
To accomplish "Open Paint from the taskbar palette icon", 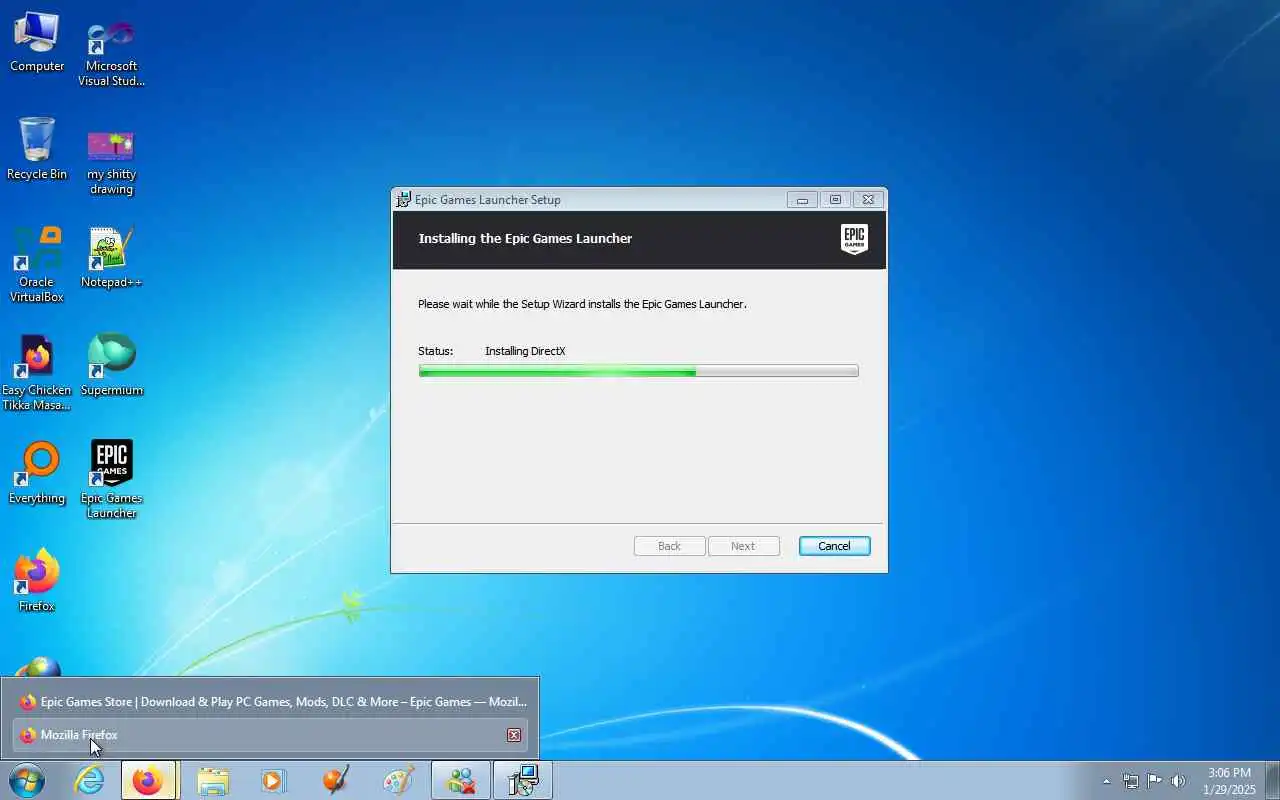I will tap(398, 780).
